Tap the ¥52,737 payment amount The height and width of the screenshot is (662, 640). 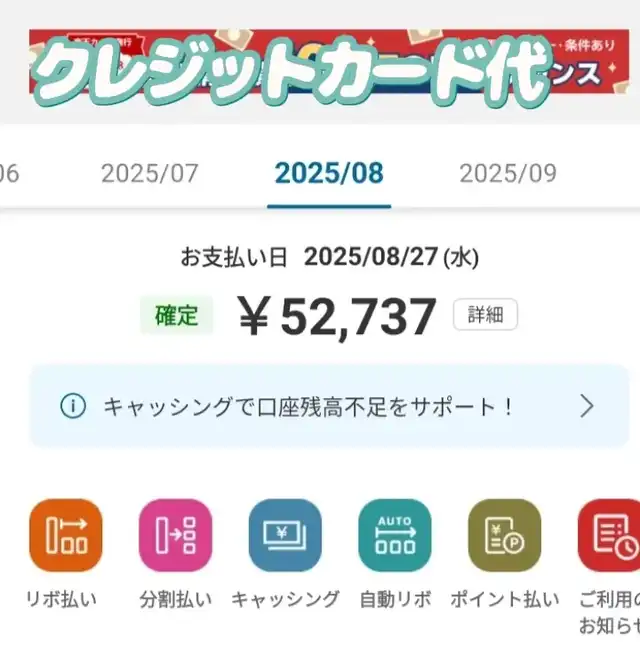point(338,317)
